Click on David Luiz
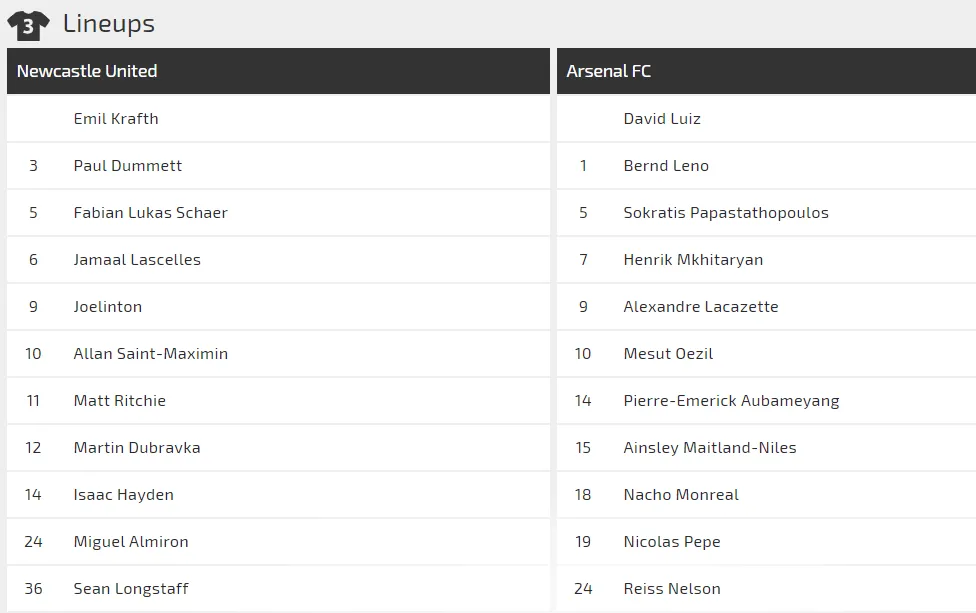The width and height of the screenshot is (976, 613). click(x=662, y=119)
